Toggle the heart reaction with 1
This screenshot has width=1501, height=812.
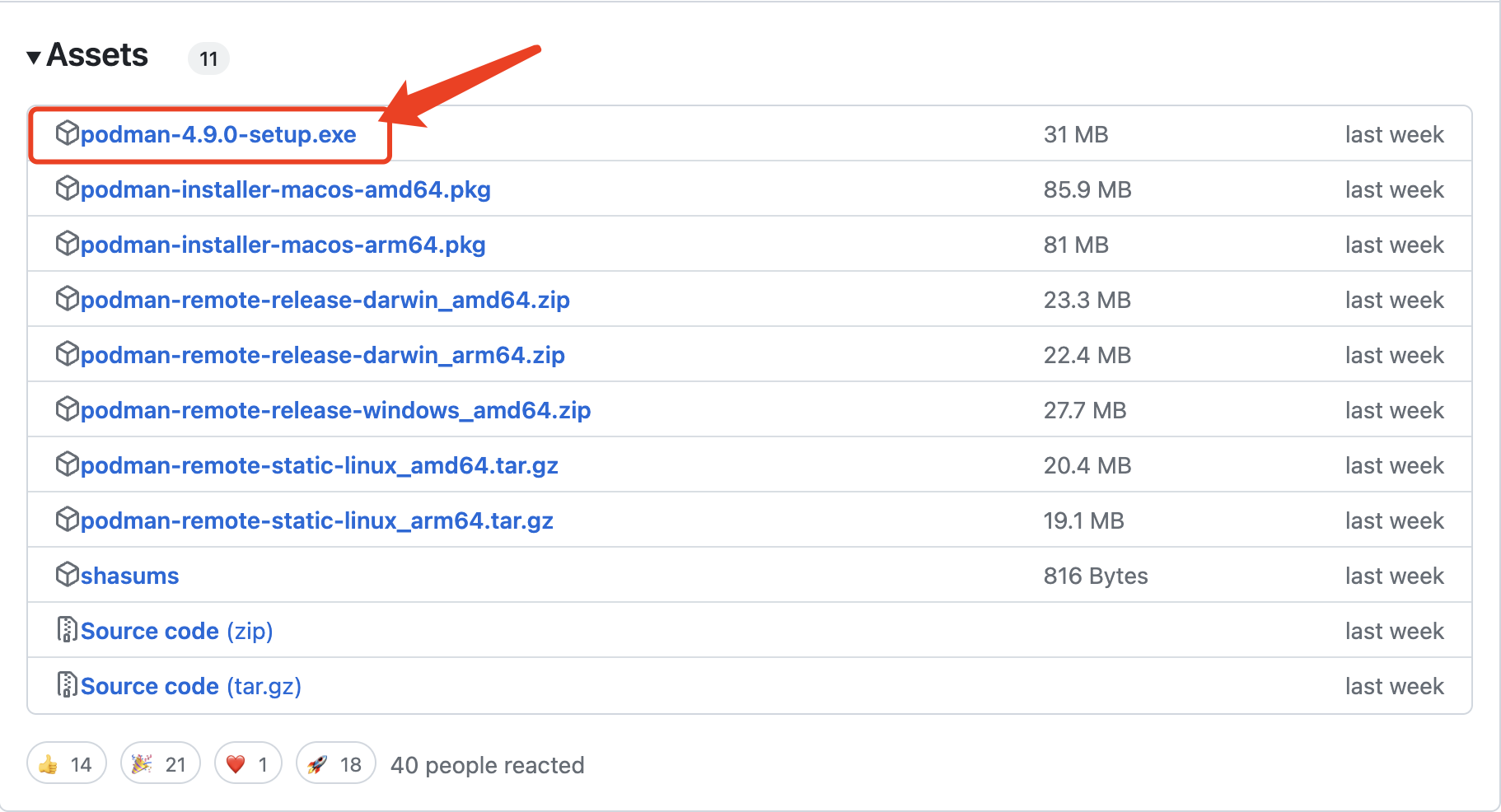tap(248, 763)
